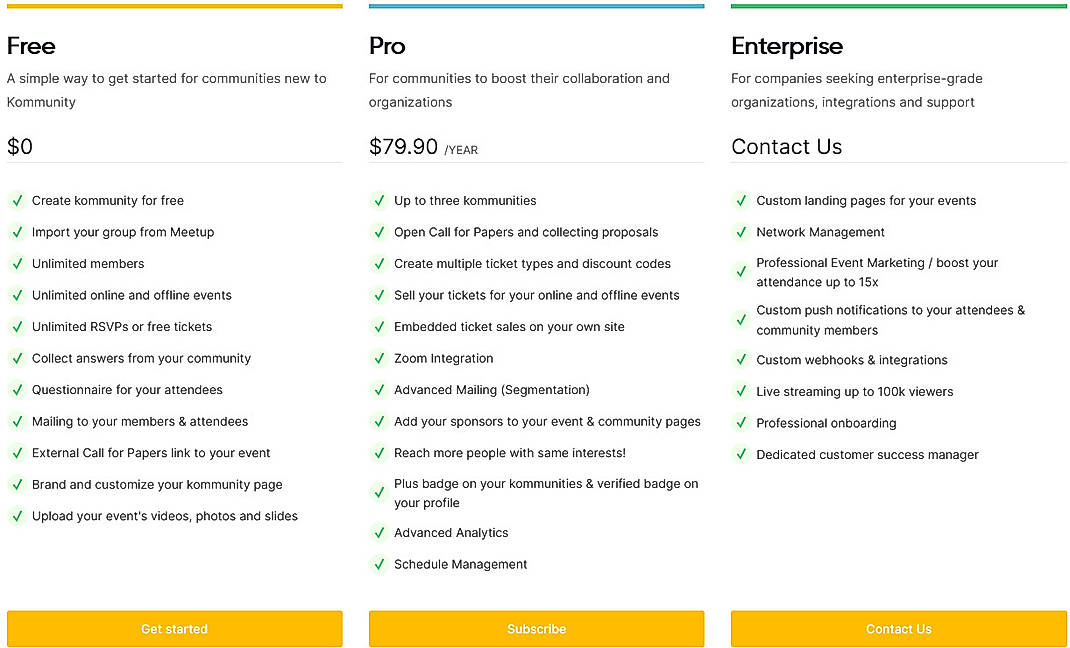Click the checkmark beside 'Advanced Analytics'
Viewport: 1070px width, 648px height.
pyautogui.click(x=379, y=533)
